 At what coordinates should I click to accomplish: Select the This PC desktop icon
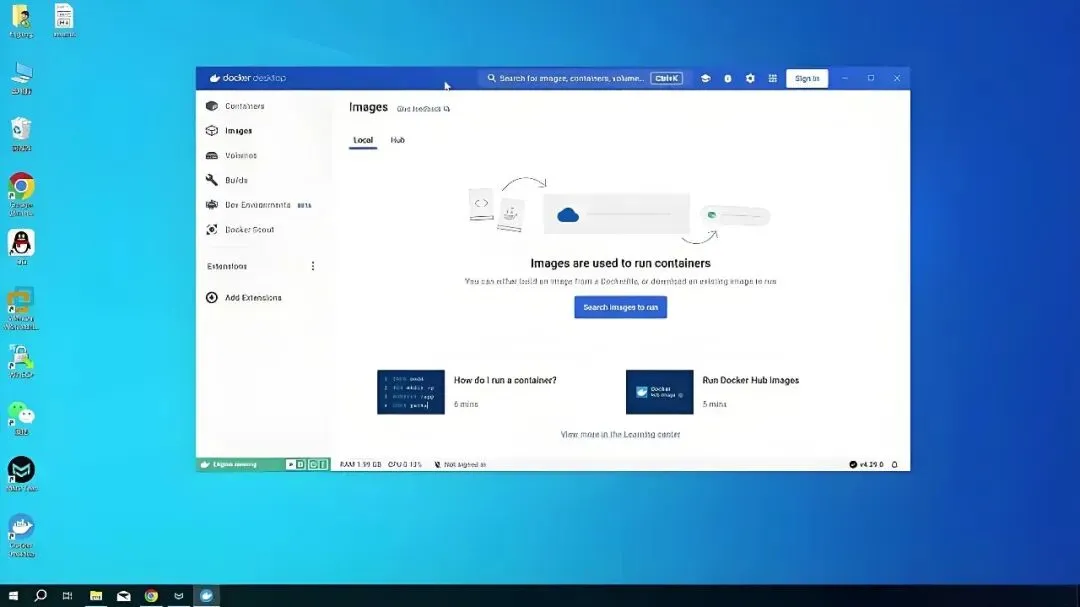pos(21,77)
